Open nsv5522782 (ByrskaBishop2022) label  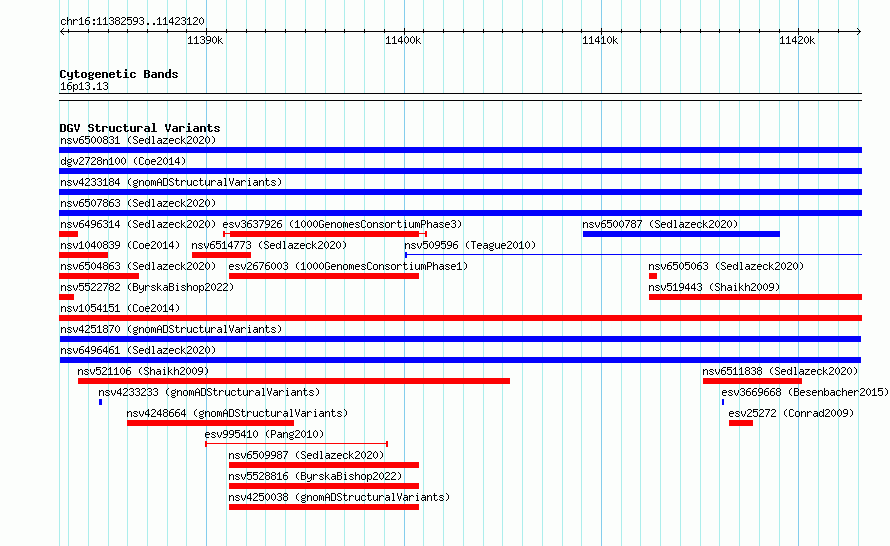(147, 287)
